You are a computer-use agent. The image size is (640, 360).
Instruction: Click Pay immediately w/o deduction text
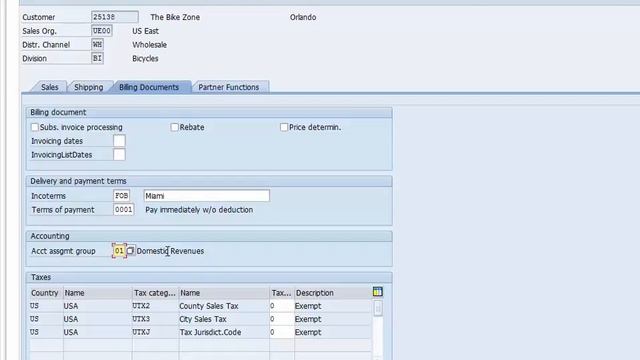(x=199, y=210)
